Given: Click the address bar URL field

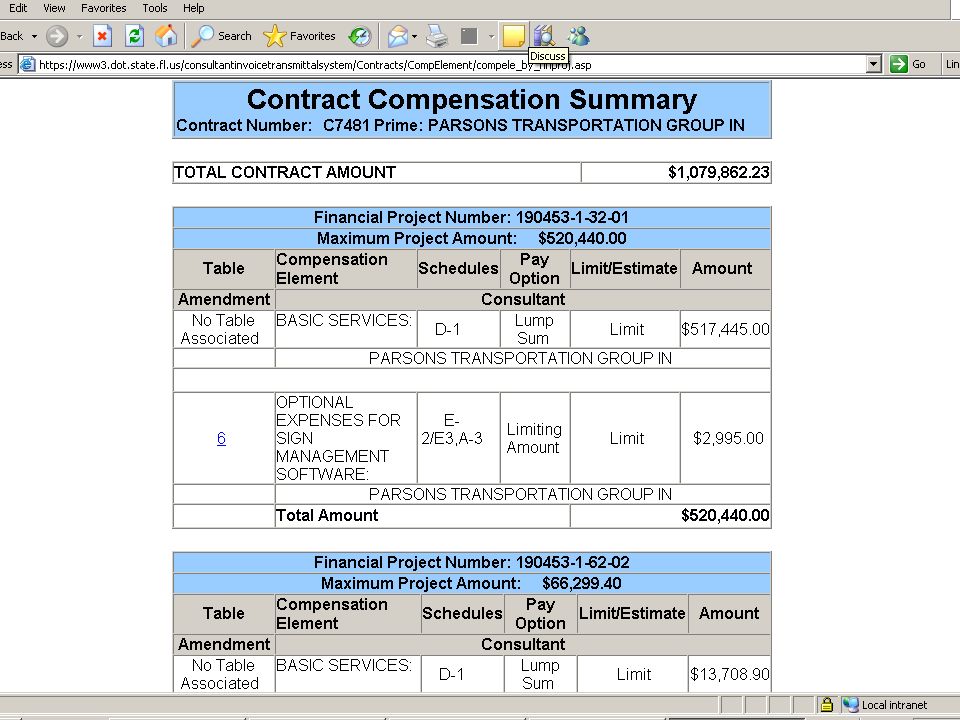Looking at the screenshot, I should 452,64.
